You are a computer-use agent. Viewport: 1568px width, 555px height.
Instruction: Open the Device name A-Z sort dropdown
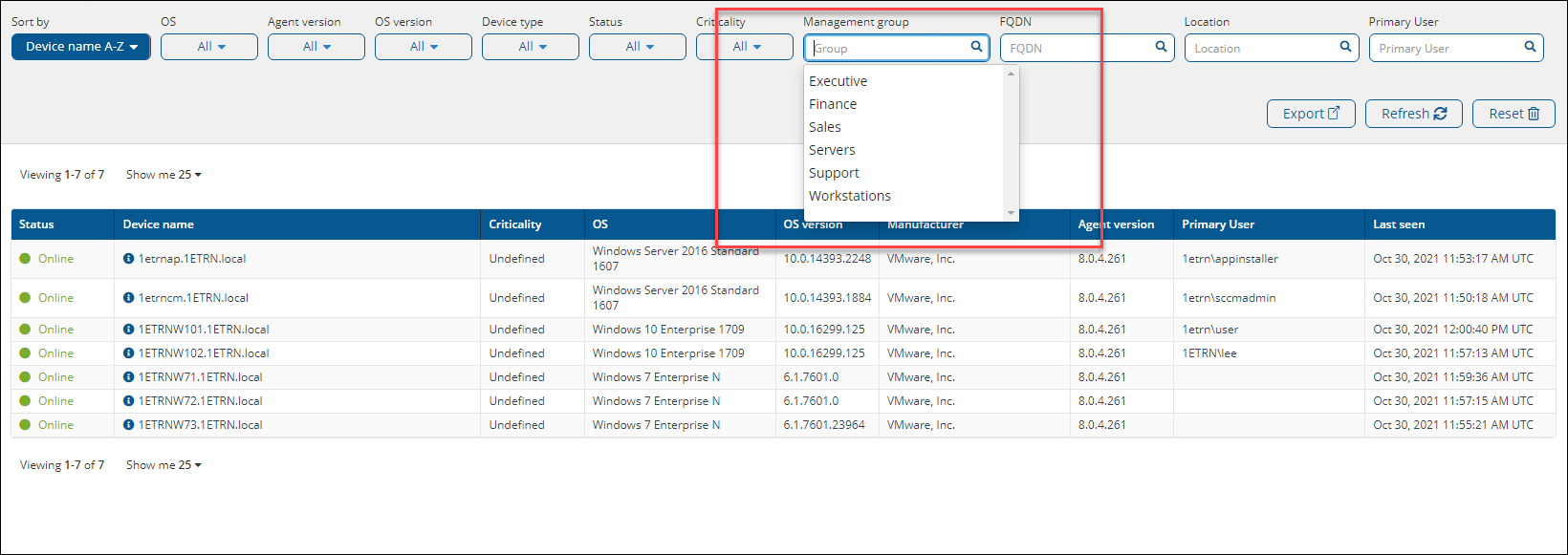(x=81, y=47)
